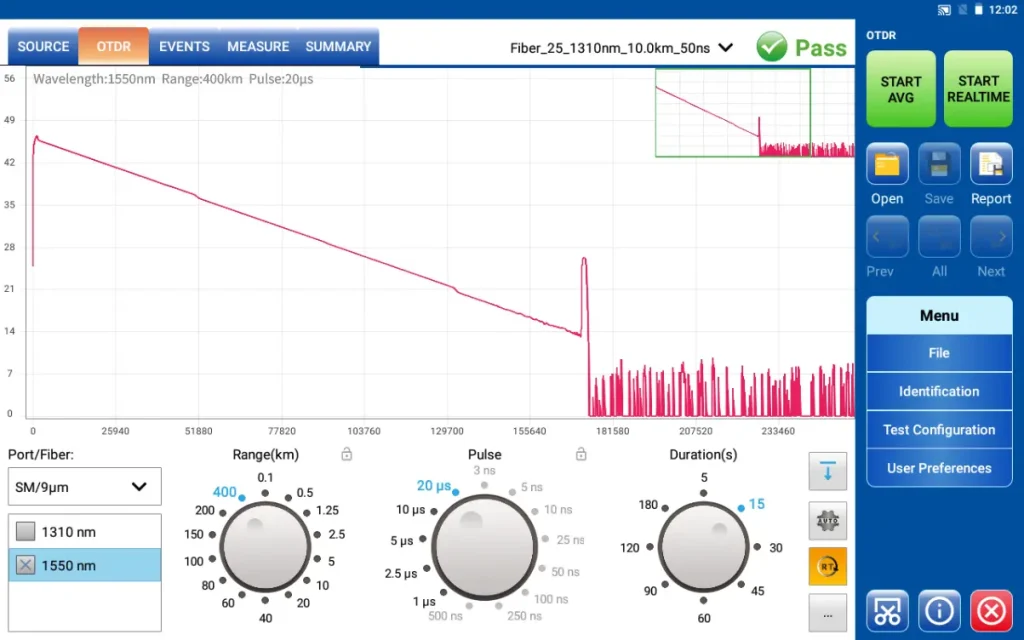Image resolution: width=1024 pixels, height=640 pixels.
Task: Toggle the Range lock icon
Action: coord(347,454)
